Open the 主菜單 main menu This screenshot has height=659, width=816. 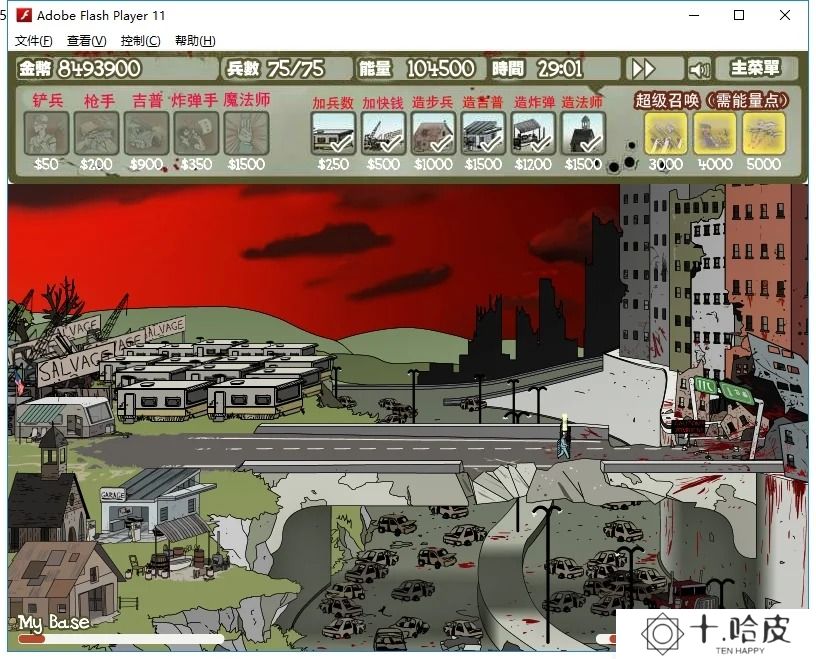(x=756, y=68)
